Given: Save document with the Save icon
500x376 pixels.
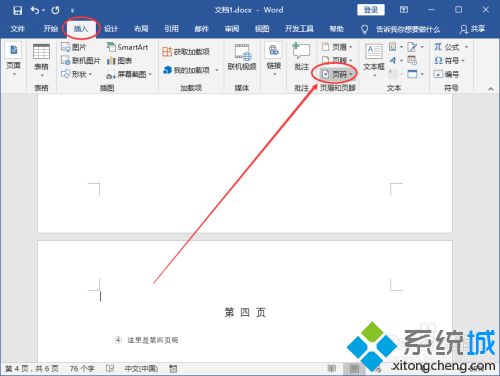Looking at the screenshot, I should pyautogui.click(x=17, y=10).
